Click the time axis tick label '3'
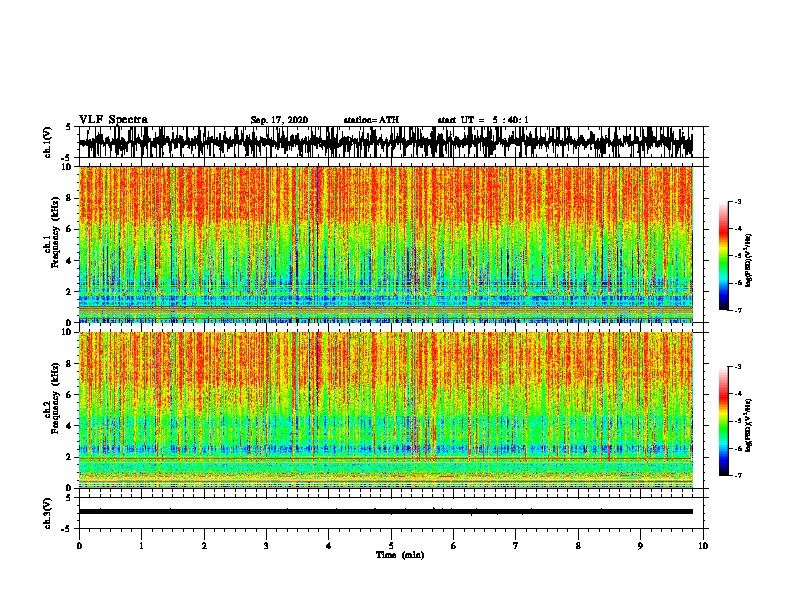The image size is (792, 612). 266,546
